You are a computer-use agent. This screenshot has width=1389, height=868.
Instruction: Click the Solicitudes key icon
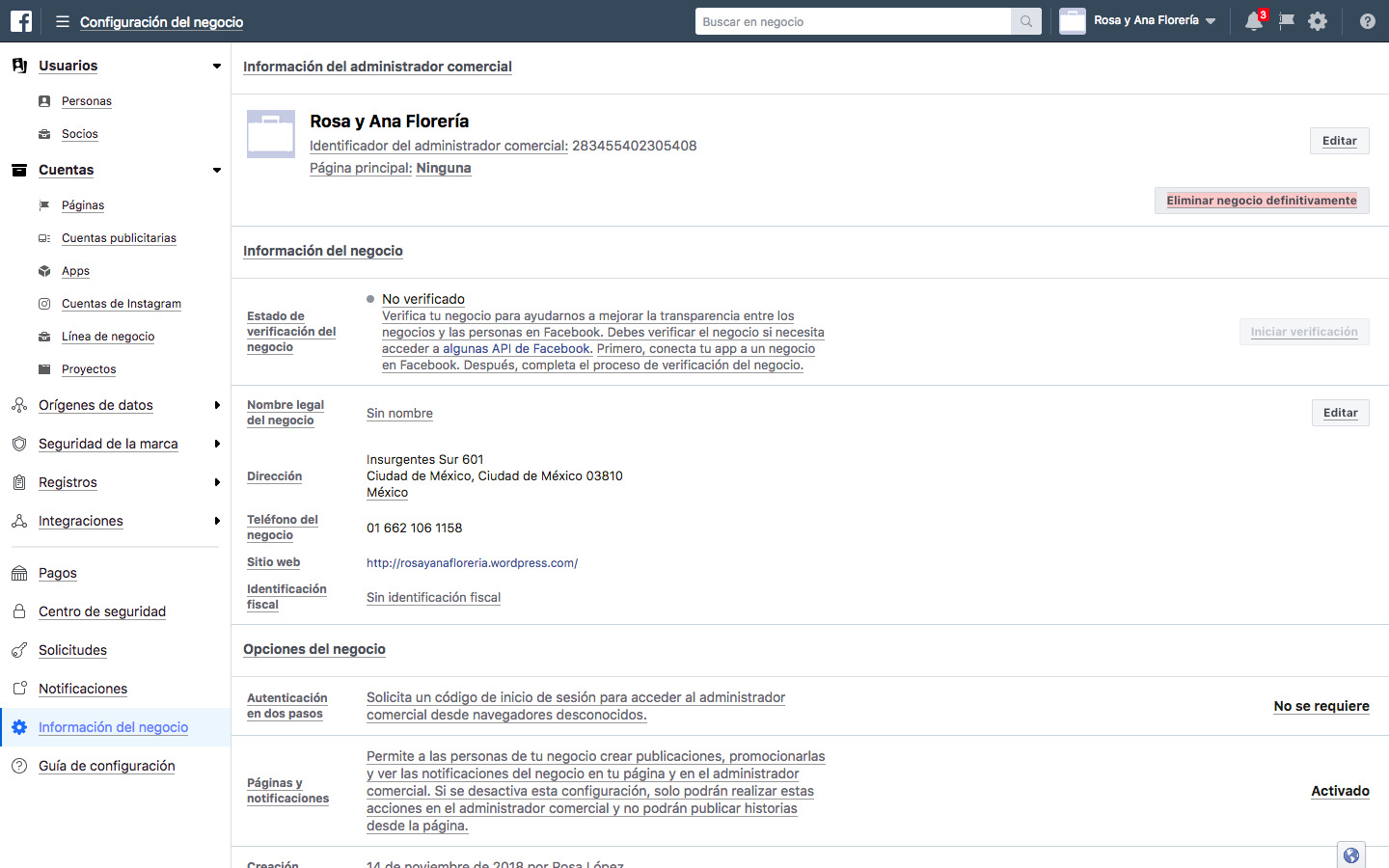point(19,650)
